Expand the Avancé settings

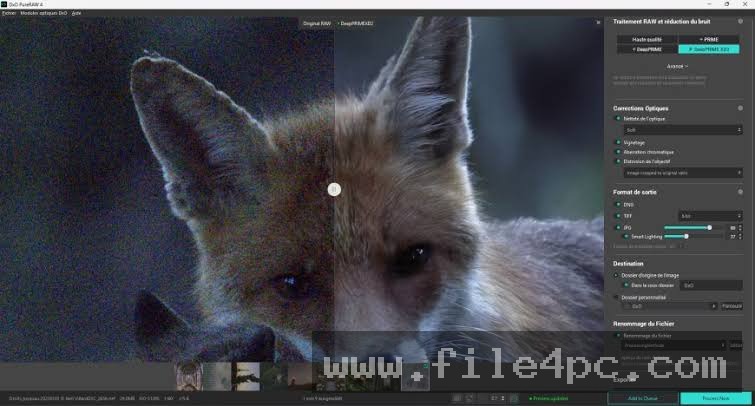[x=677, y=66]
